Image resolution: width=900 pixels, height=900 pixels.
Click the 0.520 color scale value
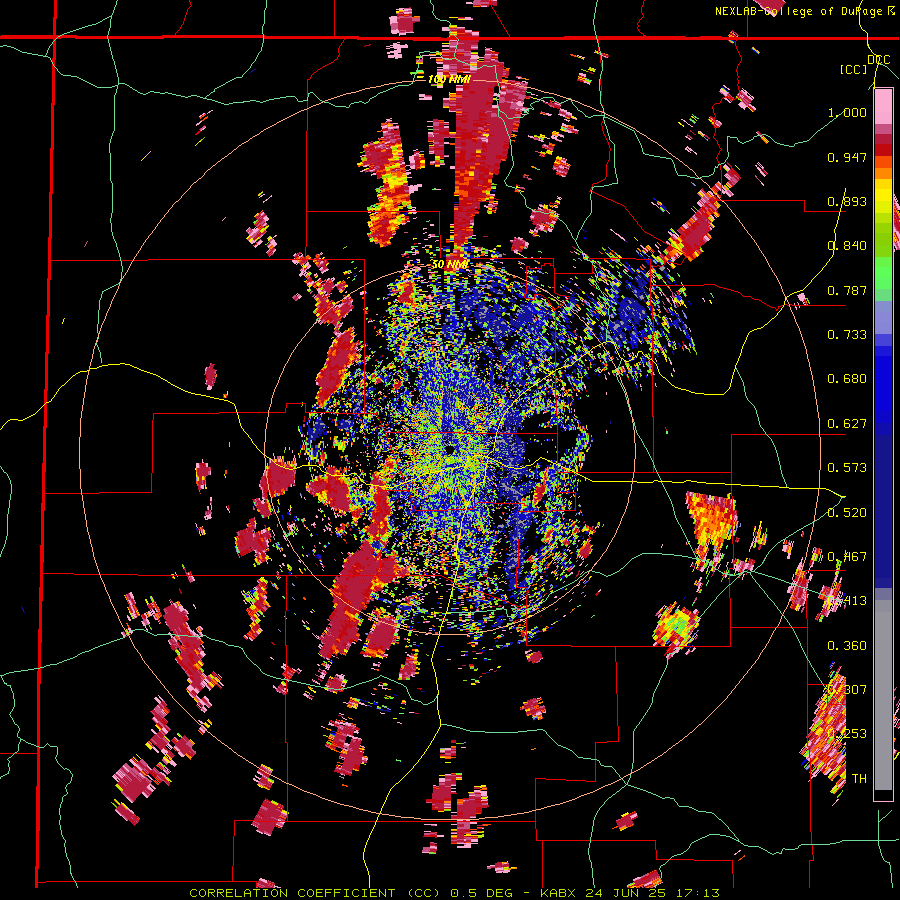click(847, 512)
